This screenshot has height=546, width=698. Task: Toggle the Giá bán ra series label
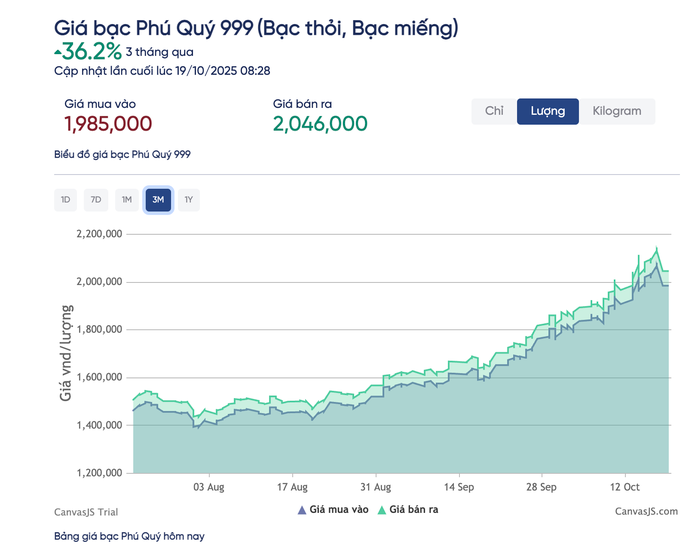click(414, 510)
